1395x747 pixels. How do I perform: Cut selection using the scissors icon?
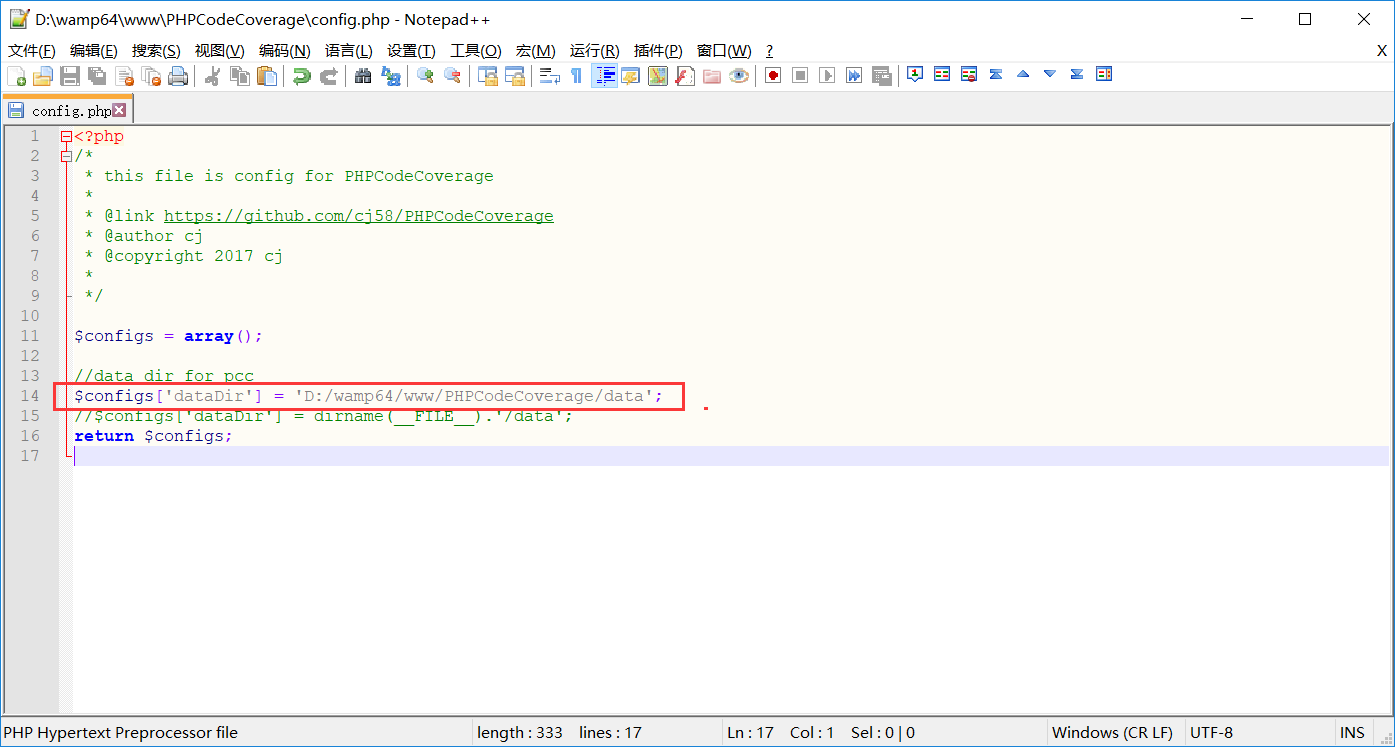(x=212, y=75)
